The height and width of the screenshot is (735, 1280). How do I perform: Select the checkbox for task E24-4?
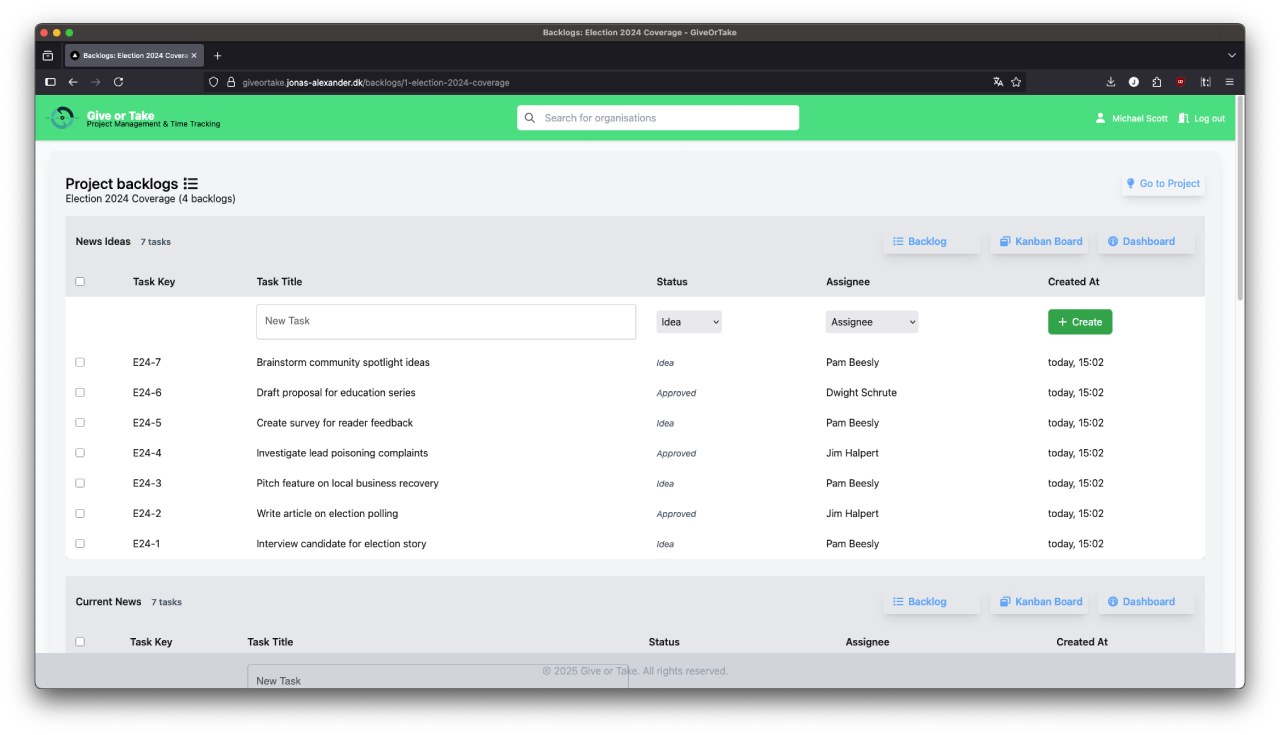[x=80, y=453]
